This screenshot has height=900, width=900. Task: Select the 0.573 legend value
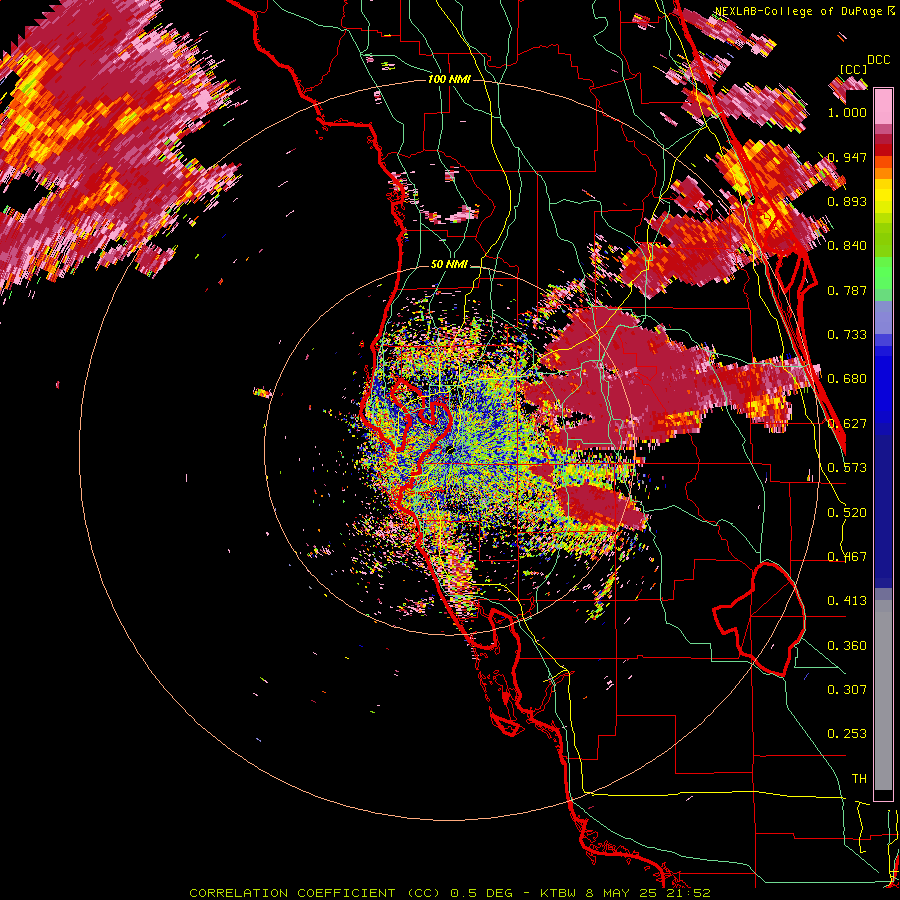[847, 468]
